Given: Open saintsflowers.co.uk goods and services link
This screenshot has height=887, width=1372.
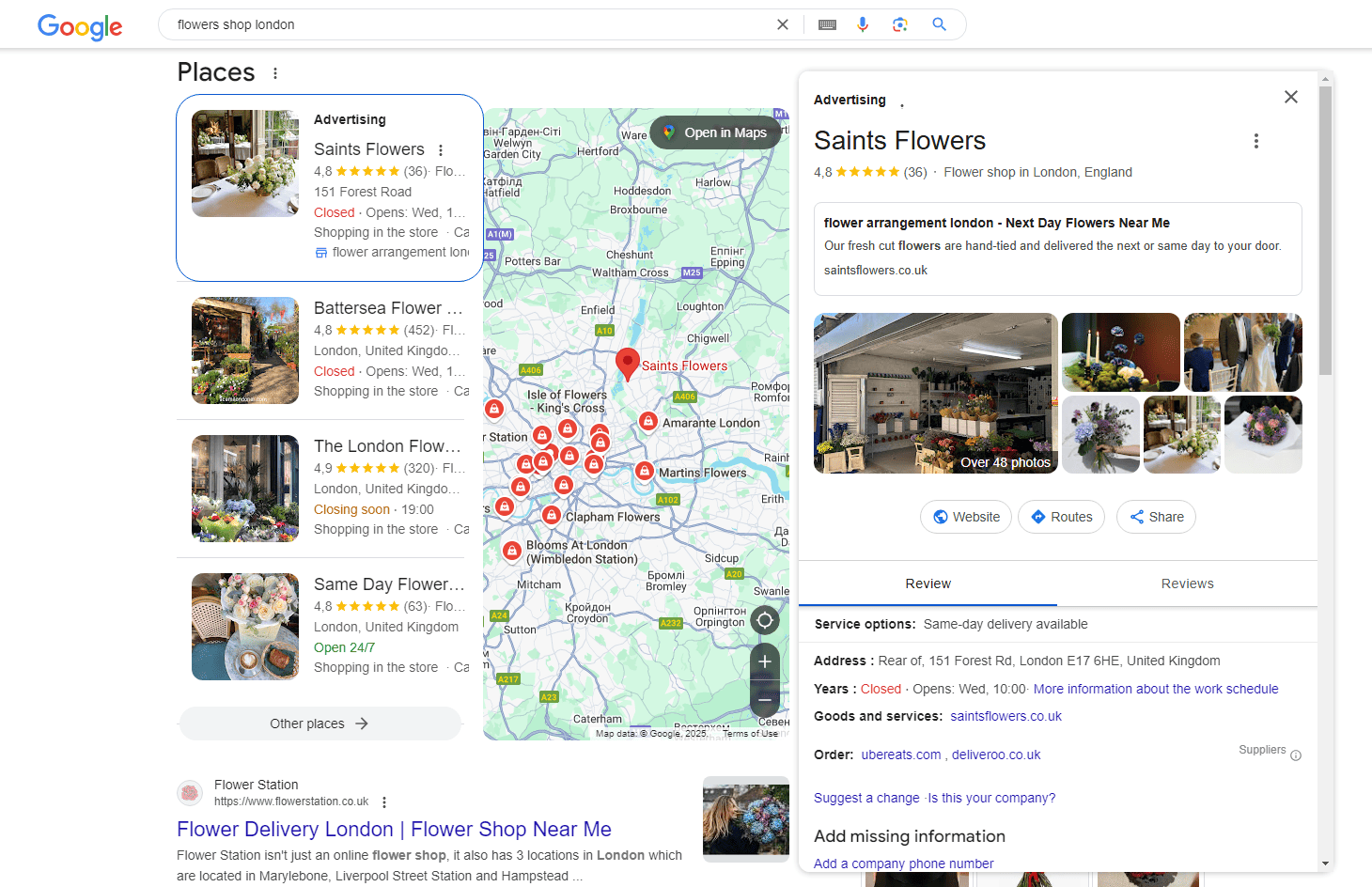Looking at the screenshot, I should pos(1006,716).
